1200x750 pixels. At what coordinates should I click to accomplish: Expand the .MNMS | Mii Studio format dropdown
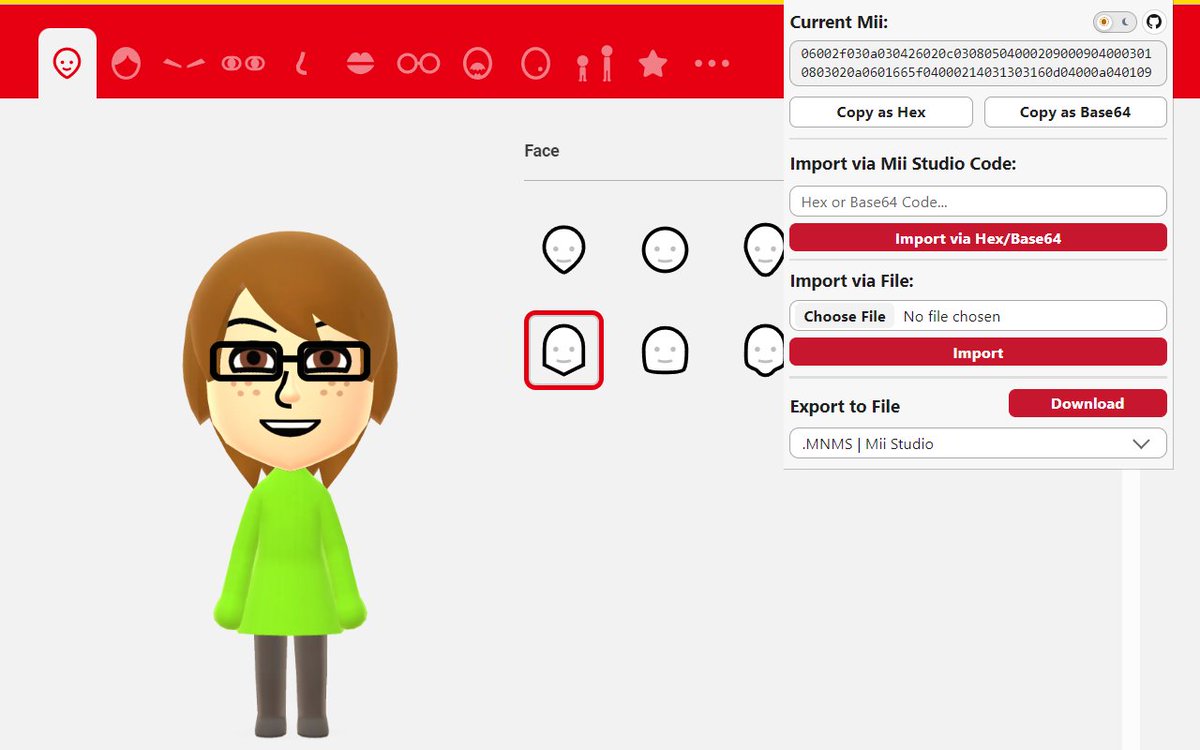[x=978, y=443]
